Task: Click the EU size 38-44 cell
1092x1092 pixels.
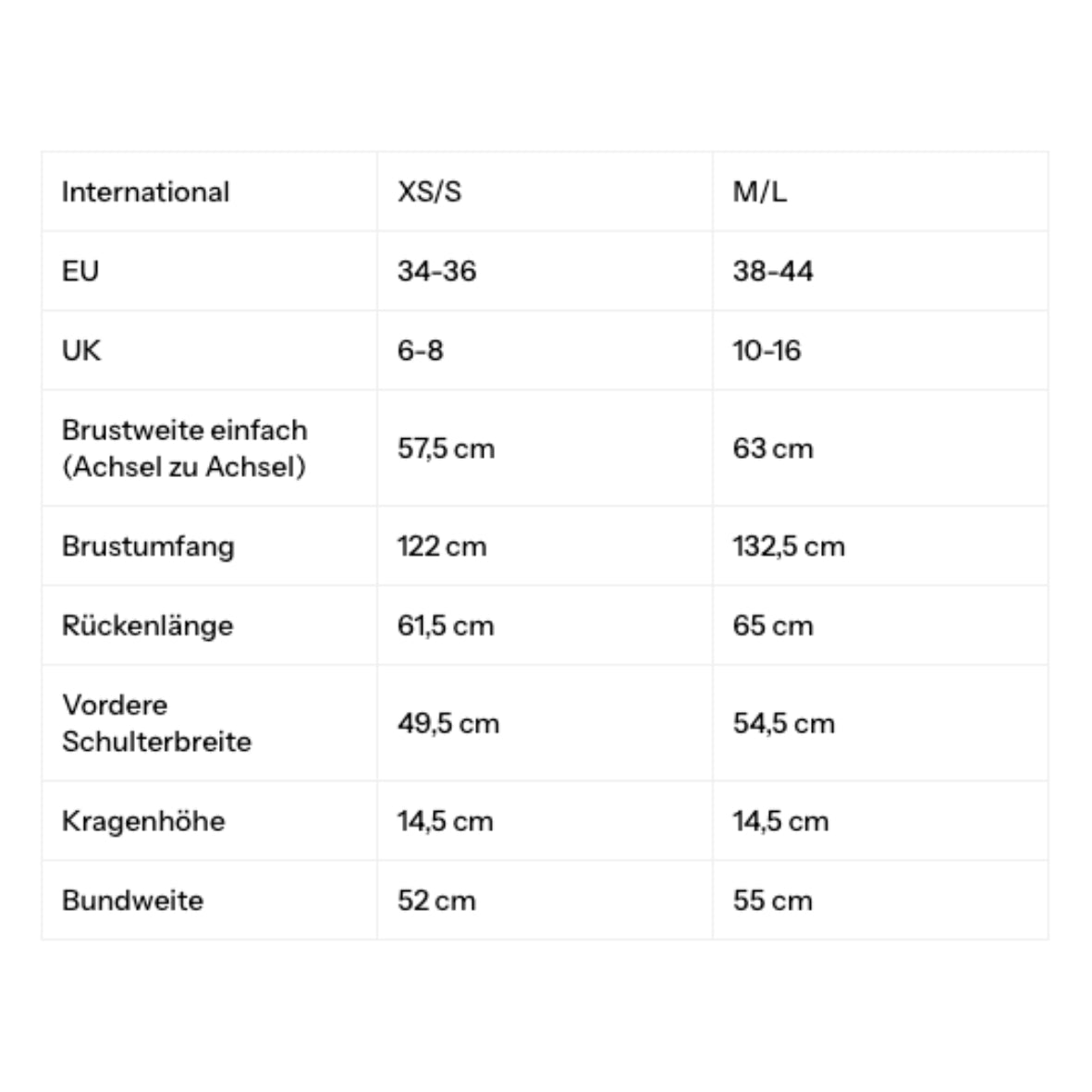Action: pyautogui.click(x=772, y=271)
